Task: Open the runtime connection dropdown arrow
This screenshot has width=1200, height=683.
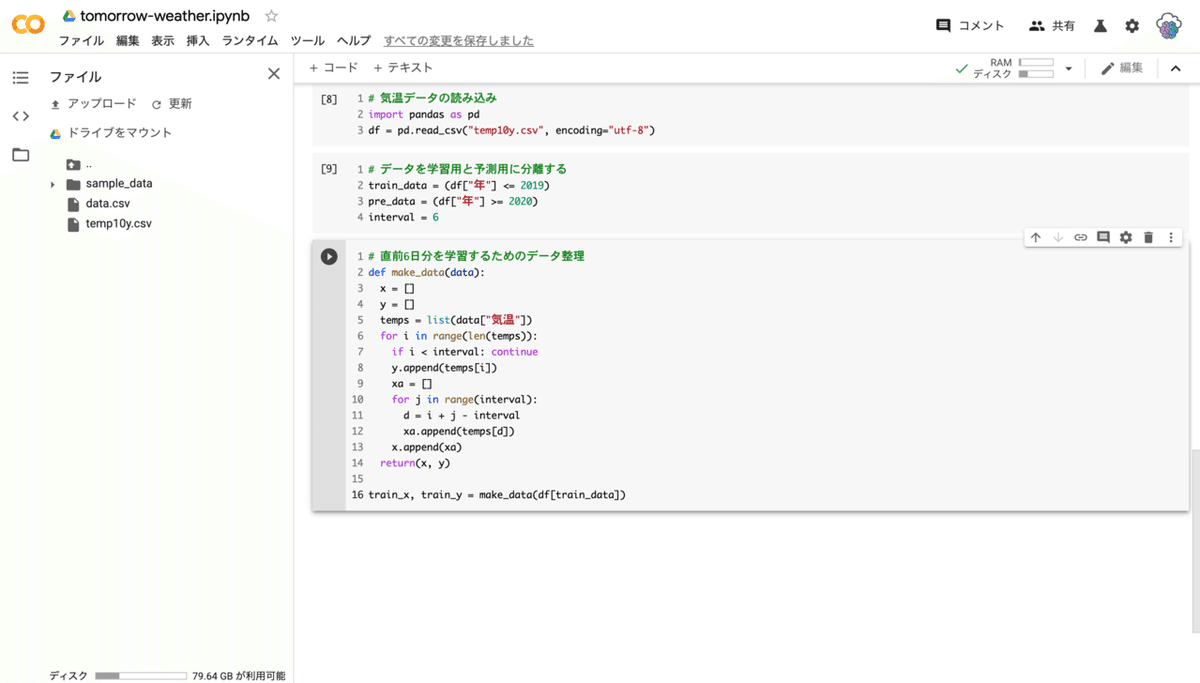Action: pos(1068,68)
